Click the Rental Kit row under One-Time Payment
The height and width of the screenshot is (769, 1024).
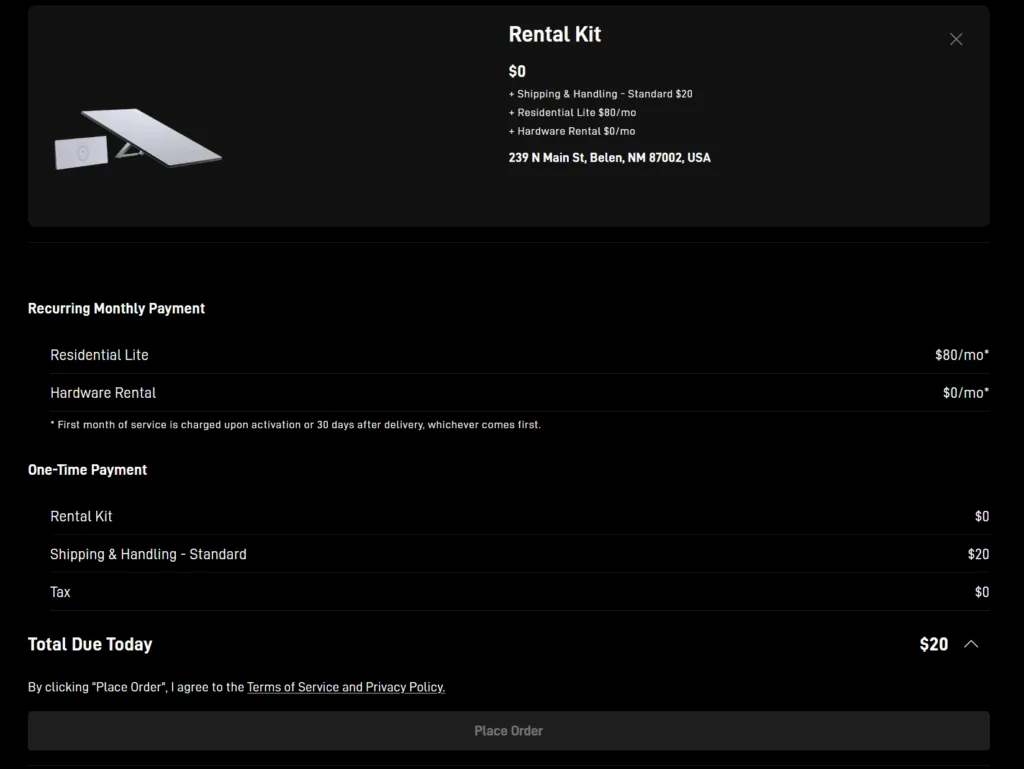81,516
